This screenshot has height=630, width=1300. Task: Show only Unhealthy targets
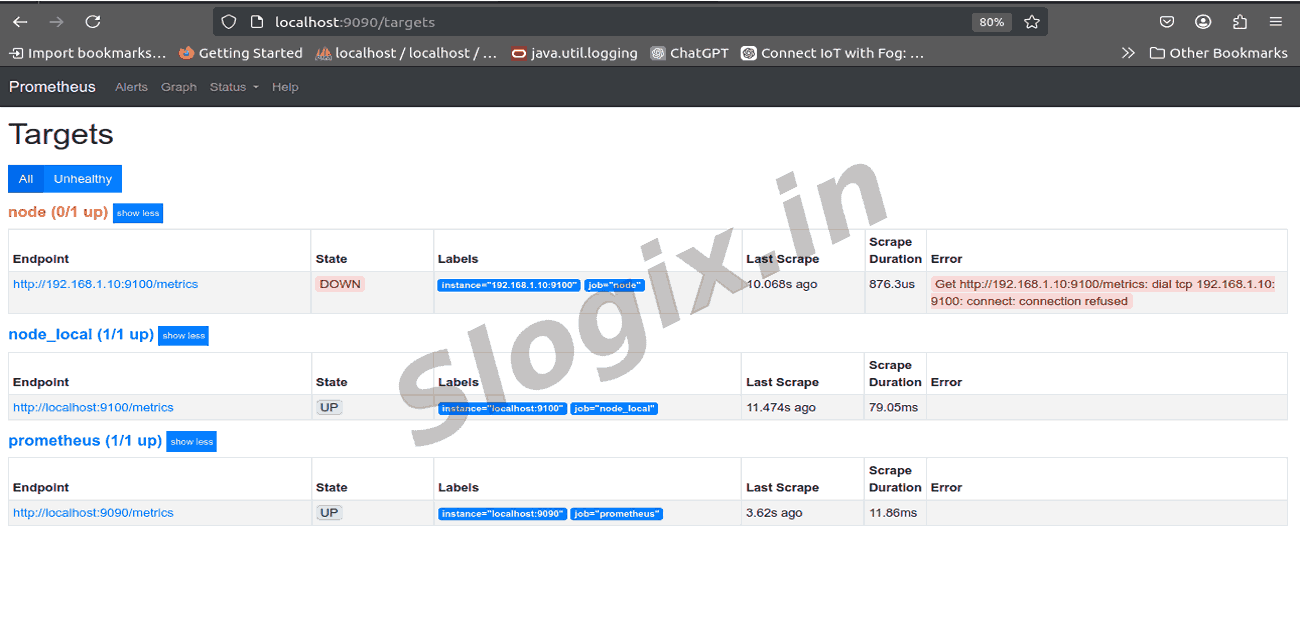(x=83, y=179)
